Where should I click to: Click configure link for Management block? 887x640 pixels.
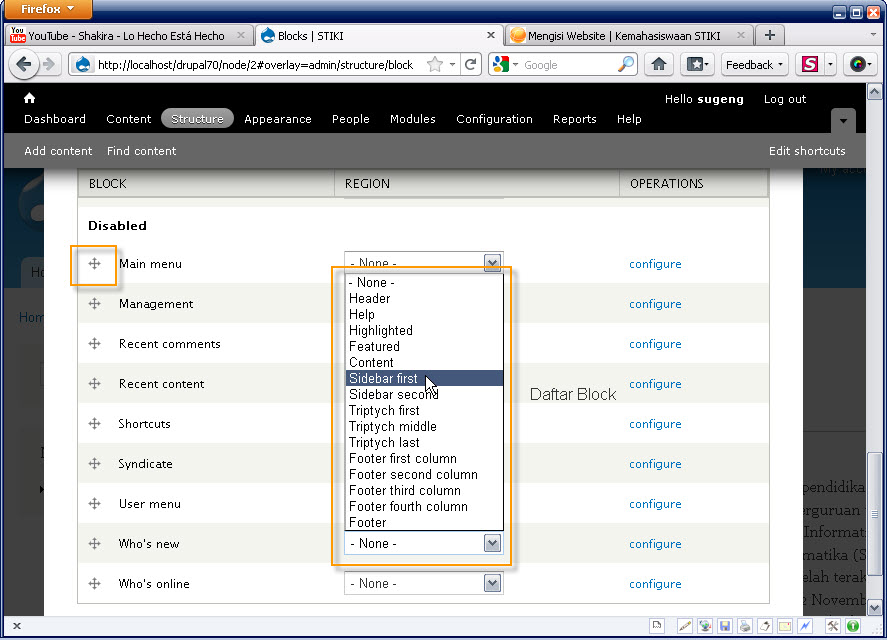(x=655, y=304)
